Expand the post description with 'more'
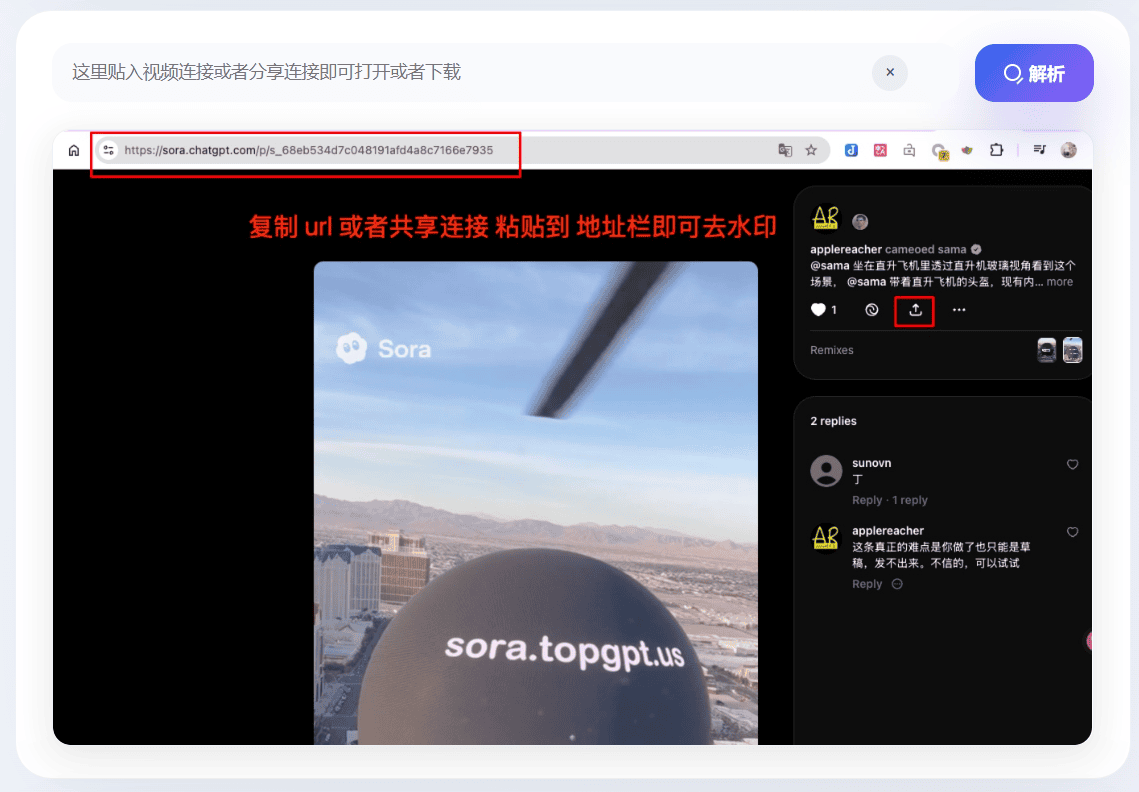The height and width of the screenshot is (792, 1139). click(1060, 282)
